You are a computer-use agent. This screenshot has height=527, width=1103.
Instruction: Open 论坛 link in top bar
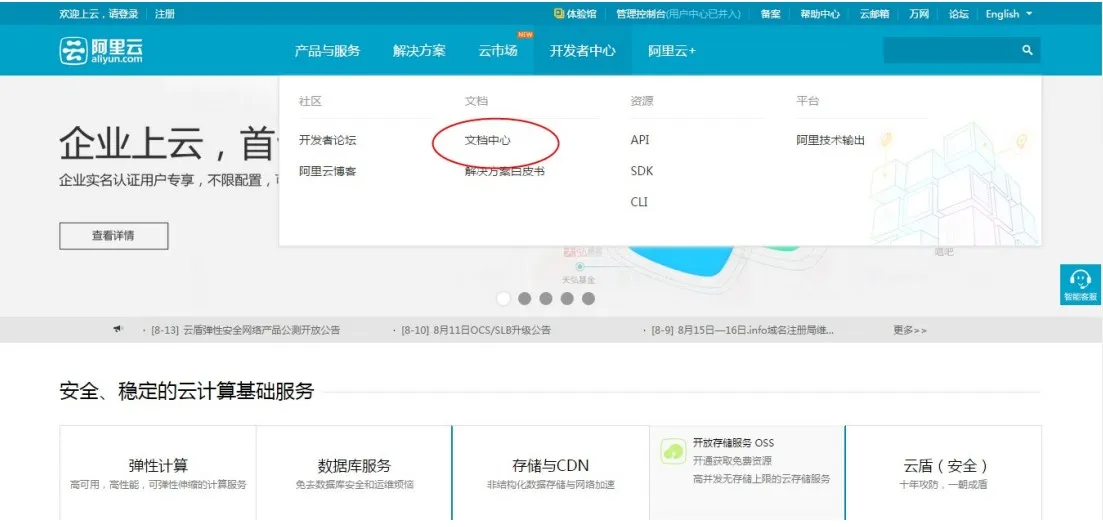[958, 14]
